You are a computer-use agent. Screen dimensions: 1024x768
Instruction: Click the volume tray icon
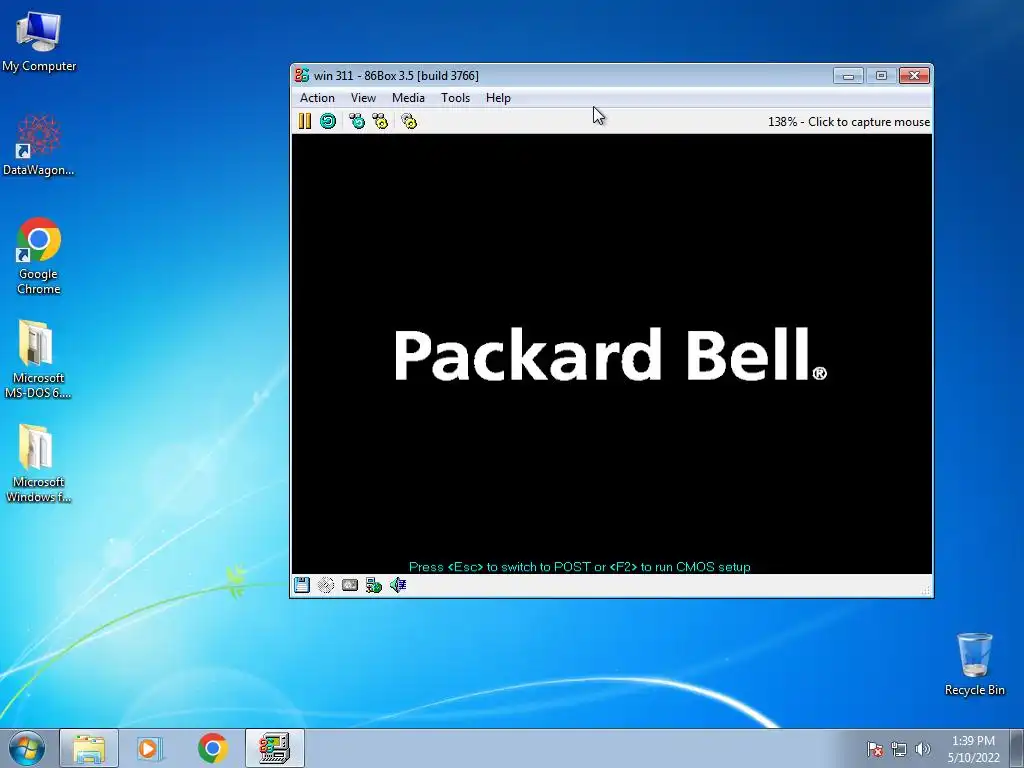pyautogui.click(x=922, y=749)
